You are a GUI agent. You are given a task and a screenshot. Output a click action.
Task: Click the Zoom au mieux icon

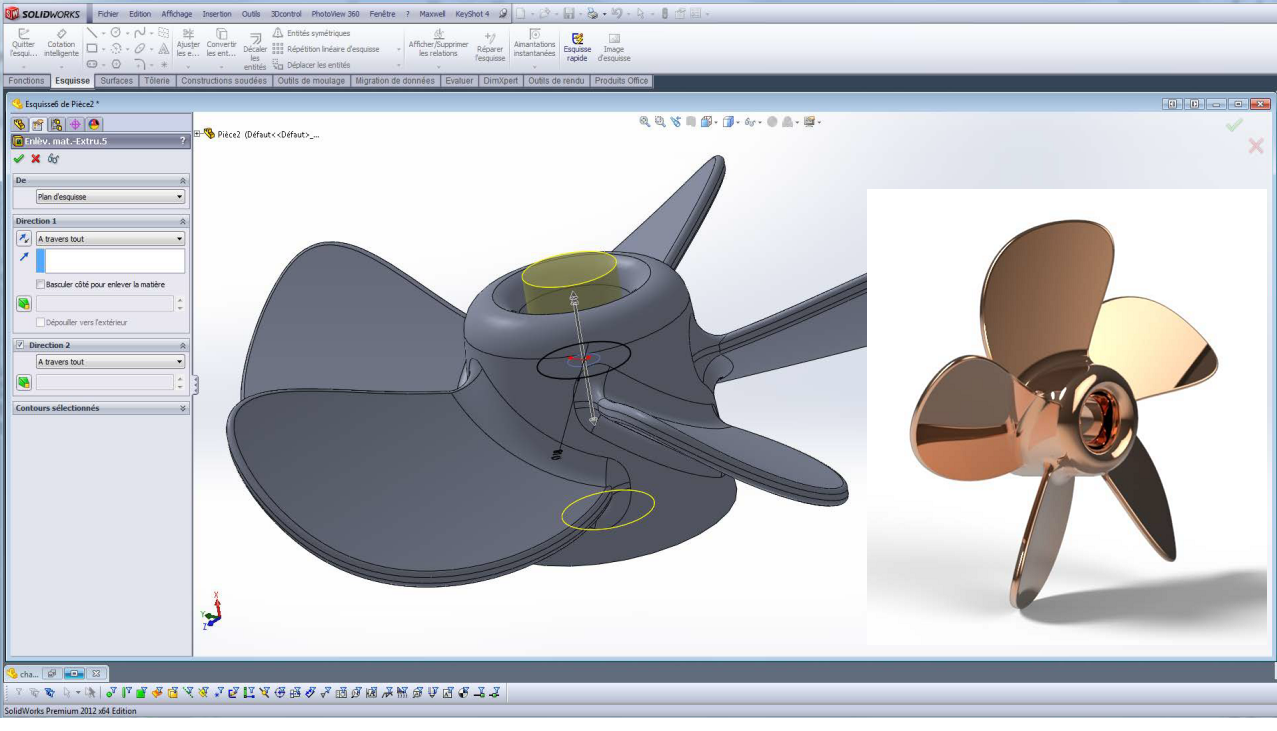pos(644,121)
